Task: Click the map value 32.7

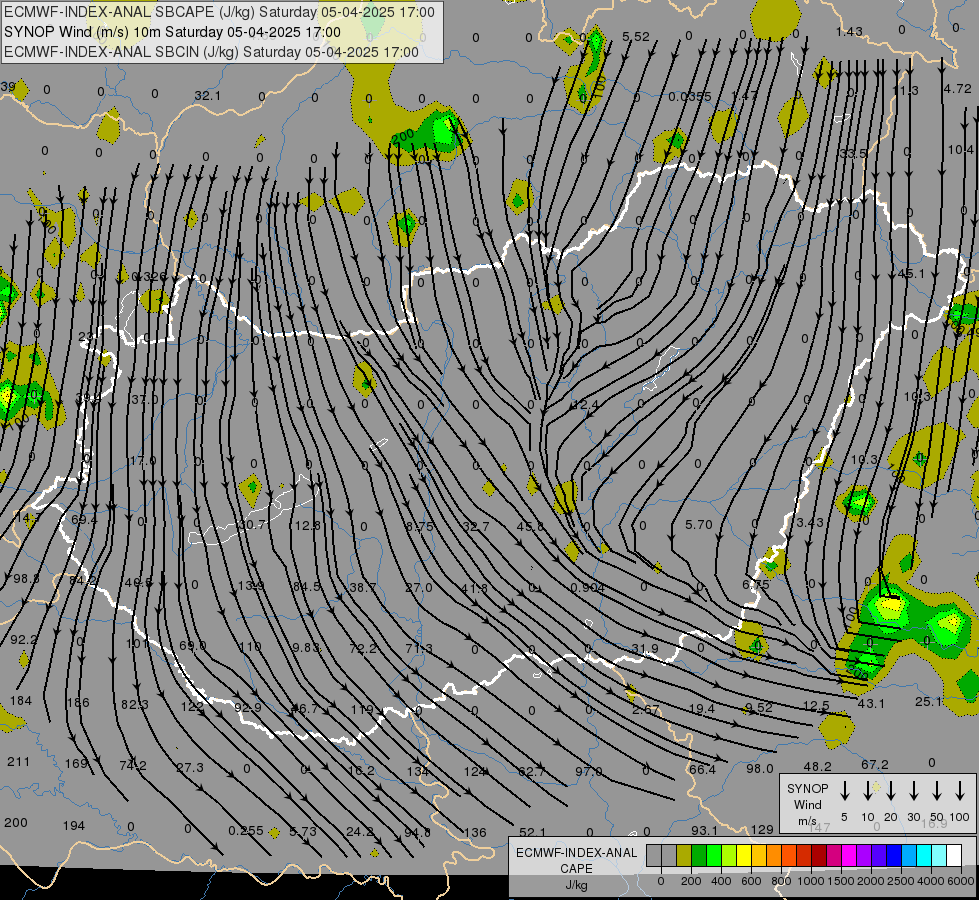Action: [x=476, y=527]
